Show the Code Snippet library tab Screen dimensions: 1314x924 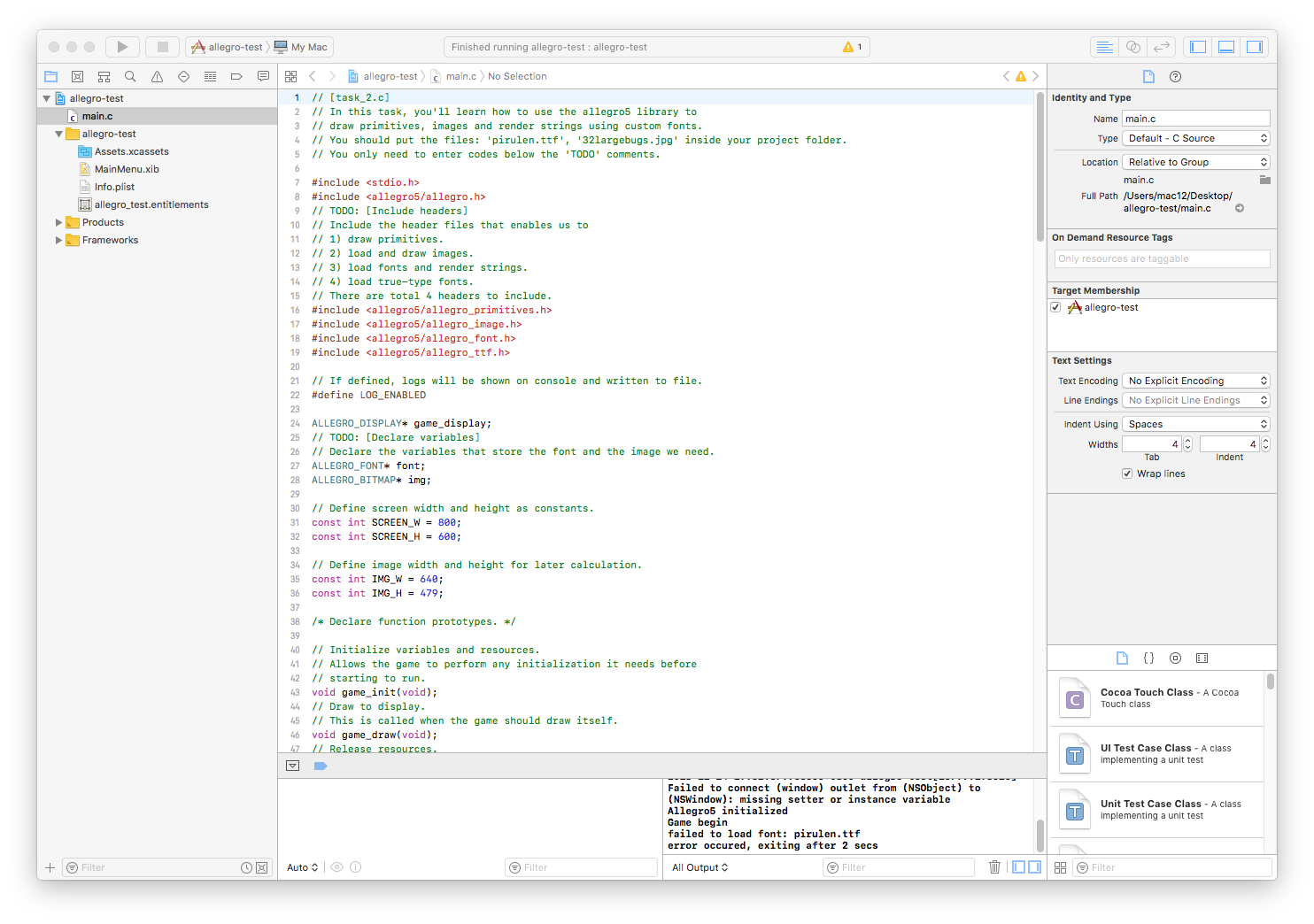(x=1148, y=658)
